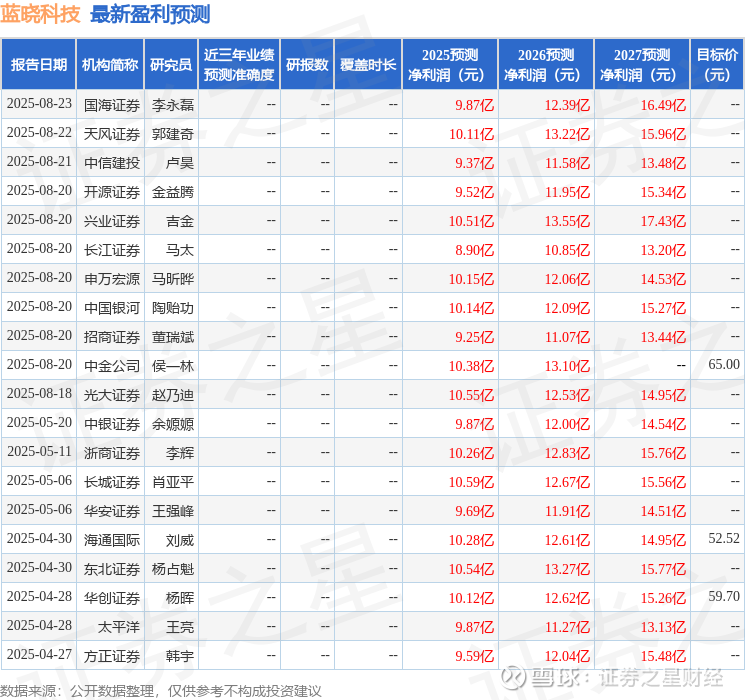Click 8.90亿 in 2025 forecast column

tap(475, 250)
